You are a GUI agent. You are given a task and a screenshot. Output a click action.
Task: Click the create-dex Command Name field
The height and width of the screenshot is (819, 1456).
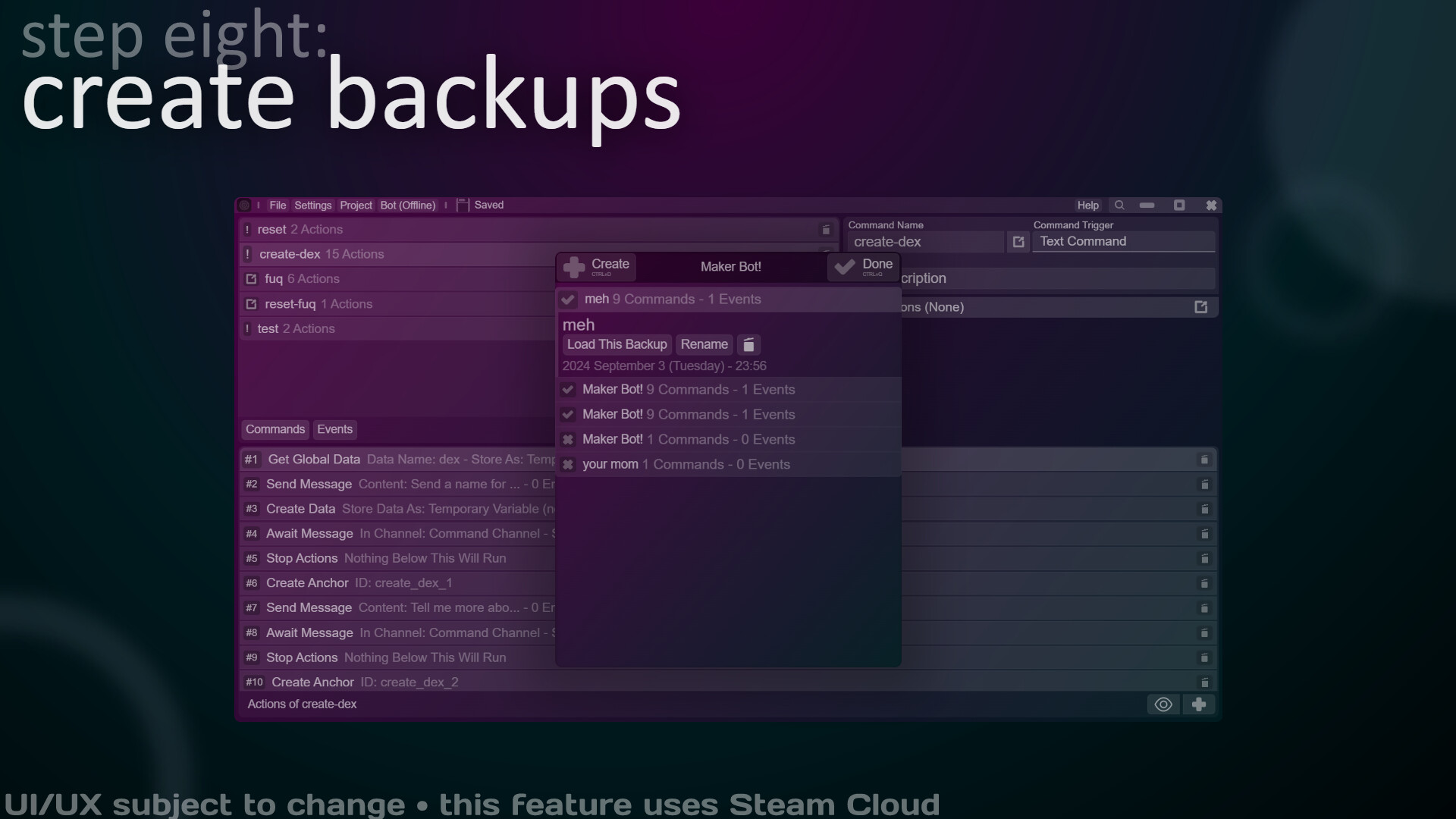(x=925, y=241)
